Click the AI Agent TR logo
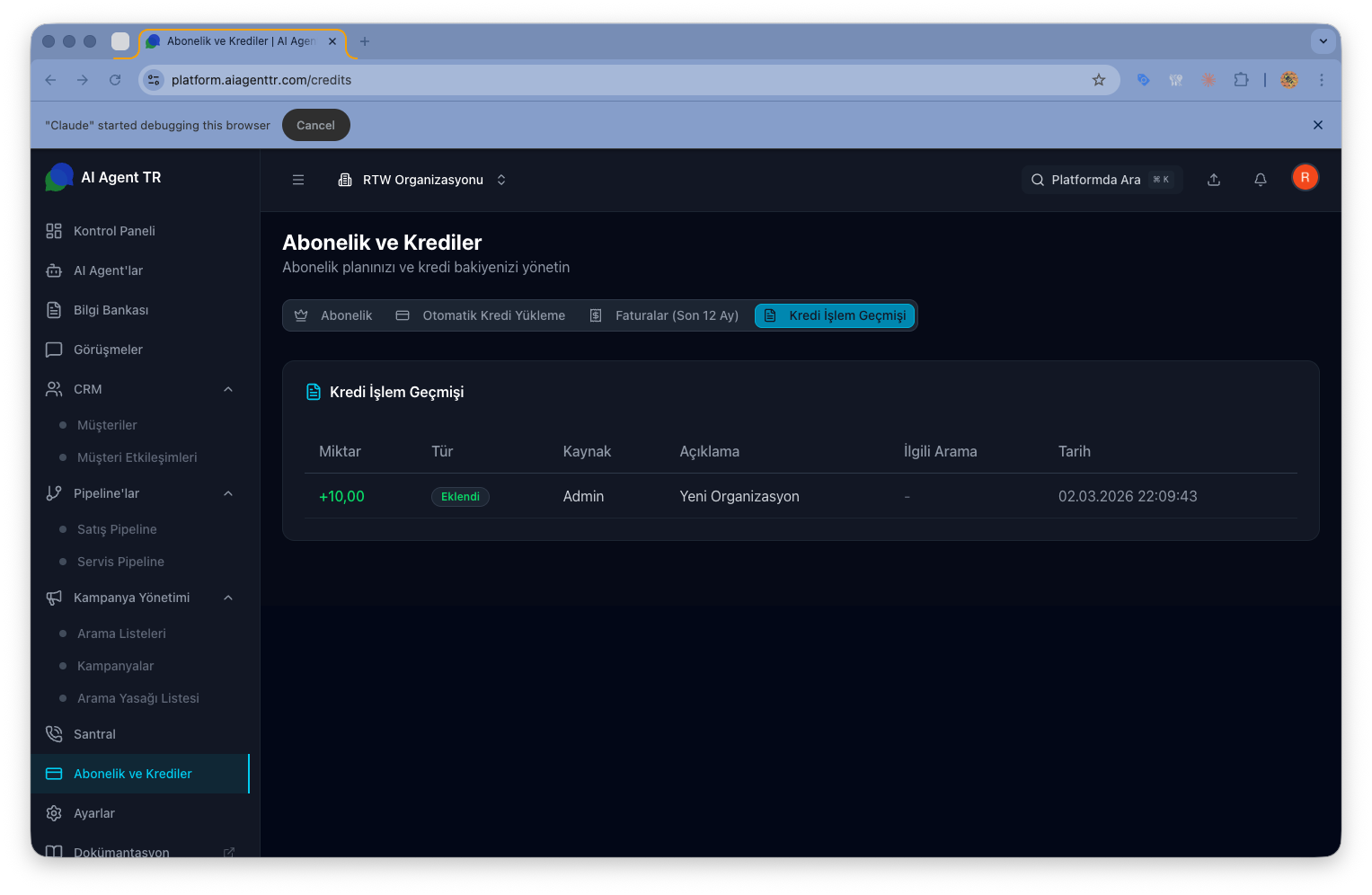1372x895 pixels. coord(59,177)
